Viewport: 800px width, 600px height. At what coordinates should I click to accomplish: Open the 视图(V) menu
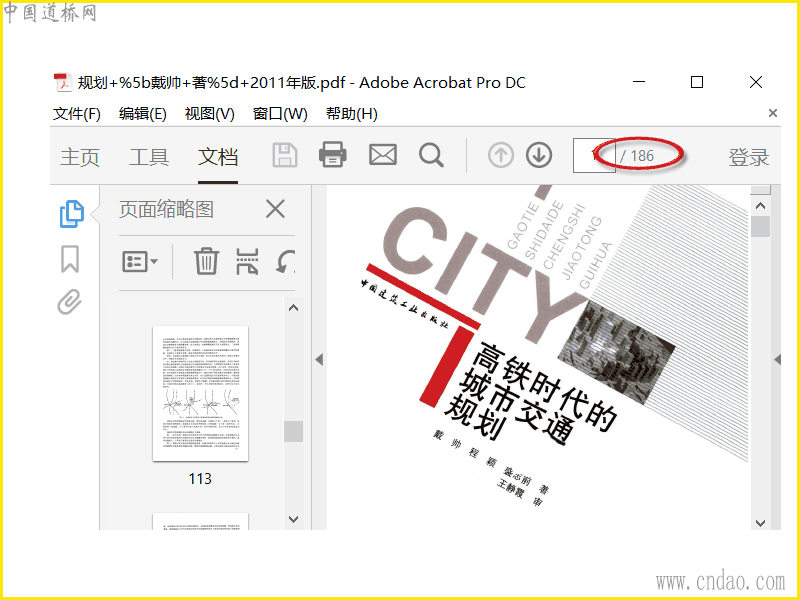[x=209, y=114]
